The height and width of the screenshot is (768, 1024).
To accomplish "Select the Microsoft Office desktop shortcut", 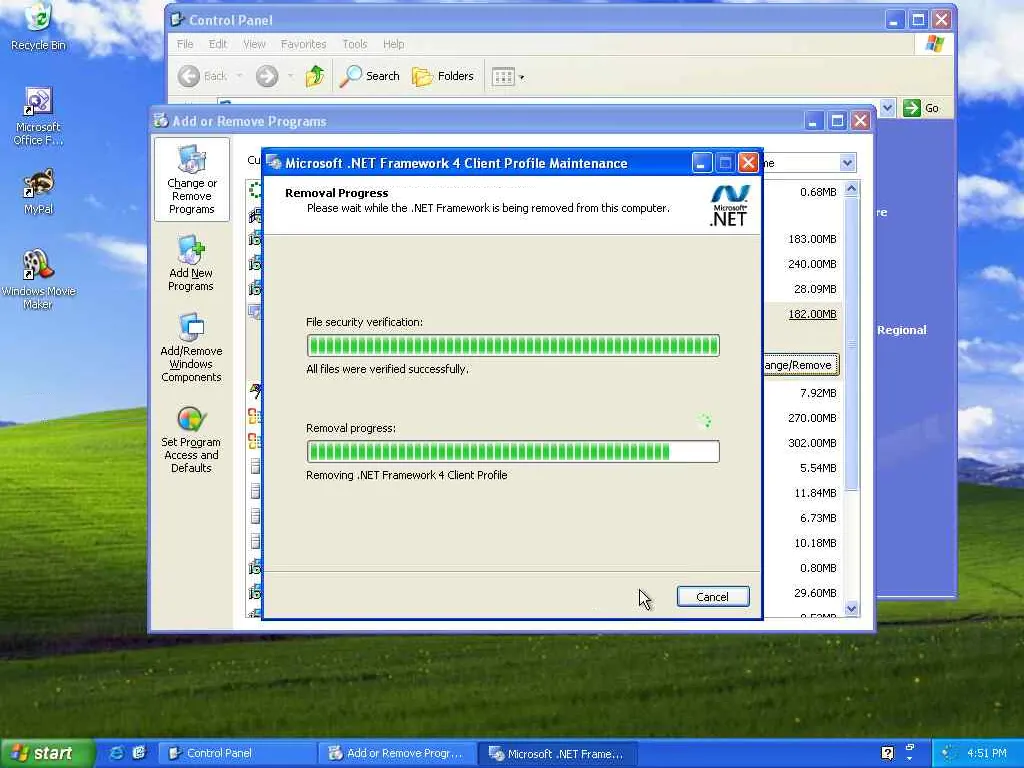I will pyautogui.click(x=38, y=116).
